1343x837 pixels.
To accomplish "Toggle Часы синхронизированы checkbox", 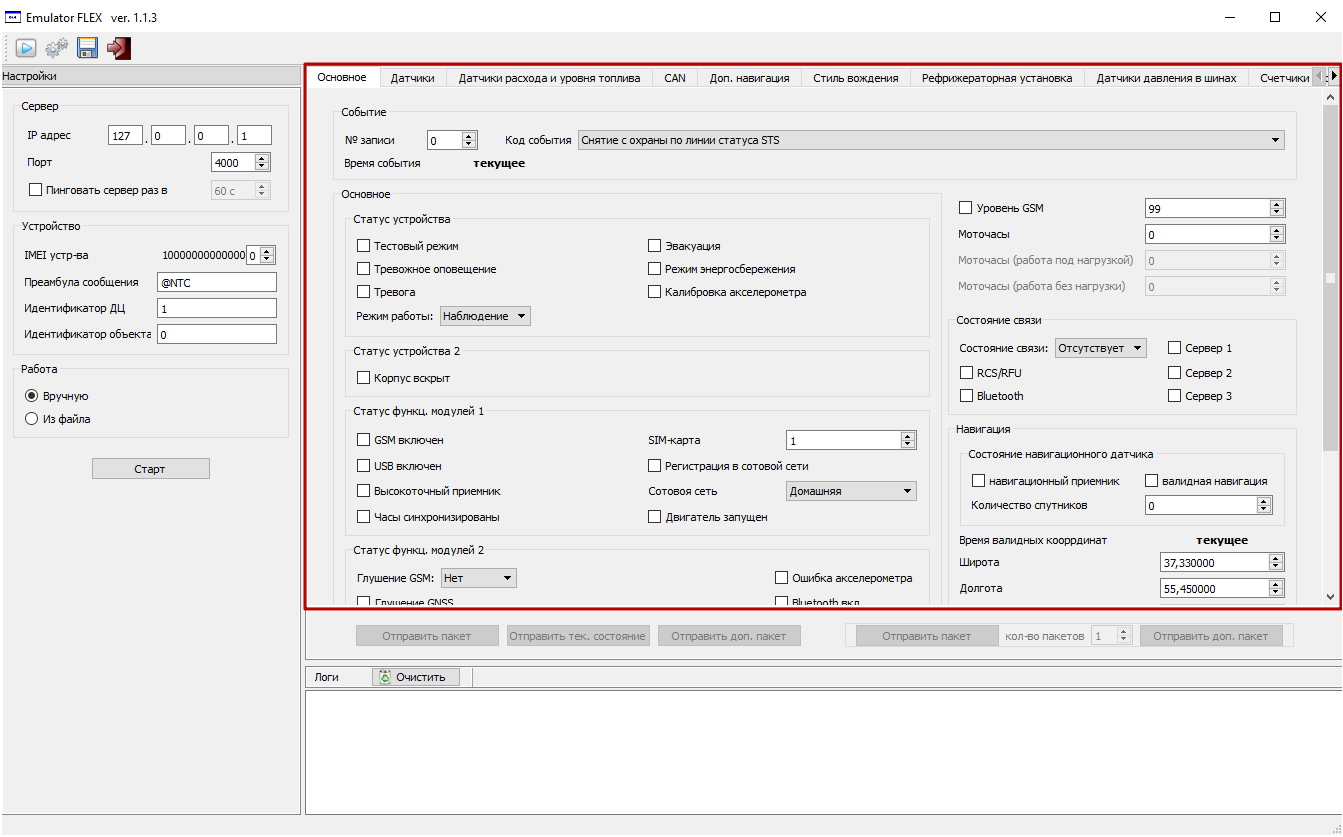I will (x=364, y=517).
